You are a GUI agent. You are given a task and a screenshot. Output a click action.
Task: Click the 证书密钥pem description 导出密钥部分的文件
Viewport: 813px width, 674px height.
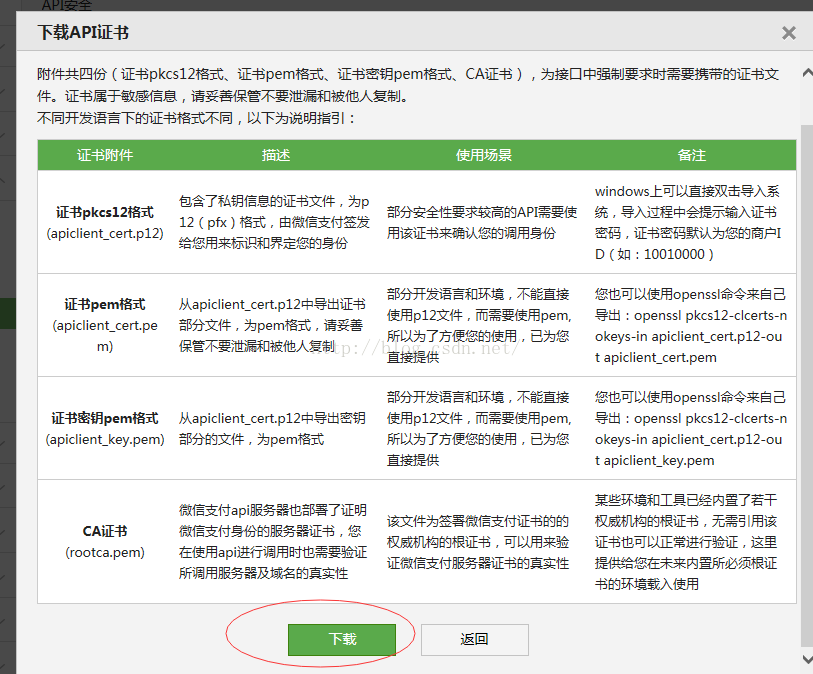click(272, 429)
